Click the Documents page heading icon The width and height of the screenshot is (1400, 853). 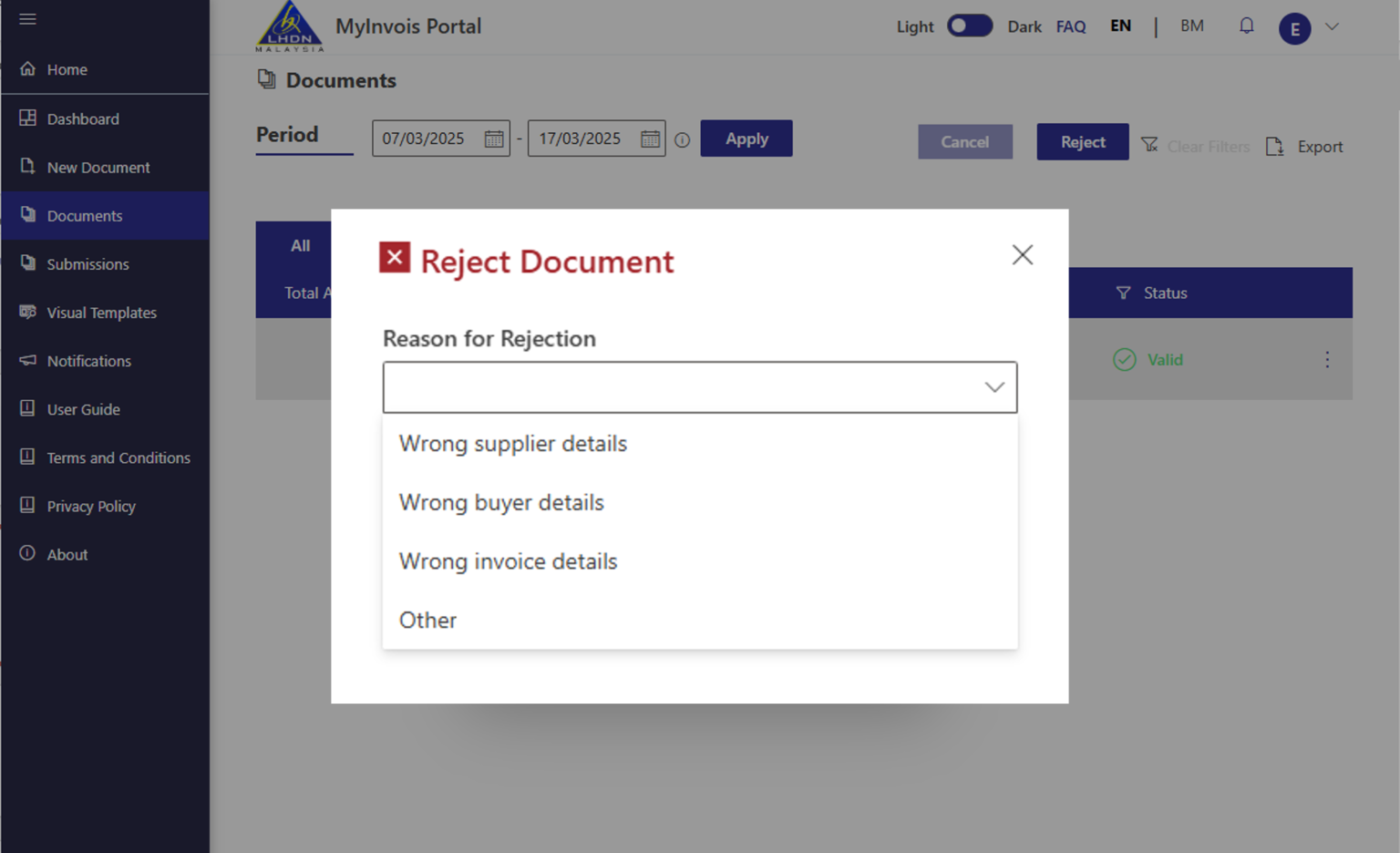pyautogui.click(x=266, y=79)
